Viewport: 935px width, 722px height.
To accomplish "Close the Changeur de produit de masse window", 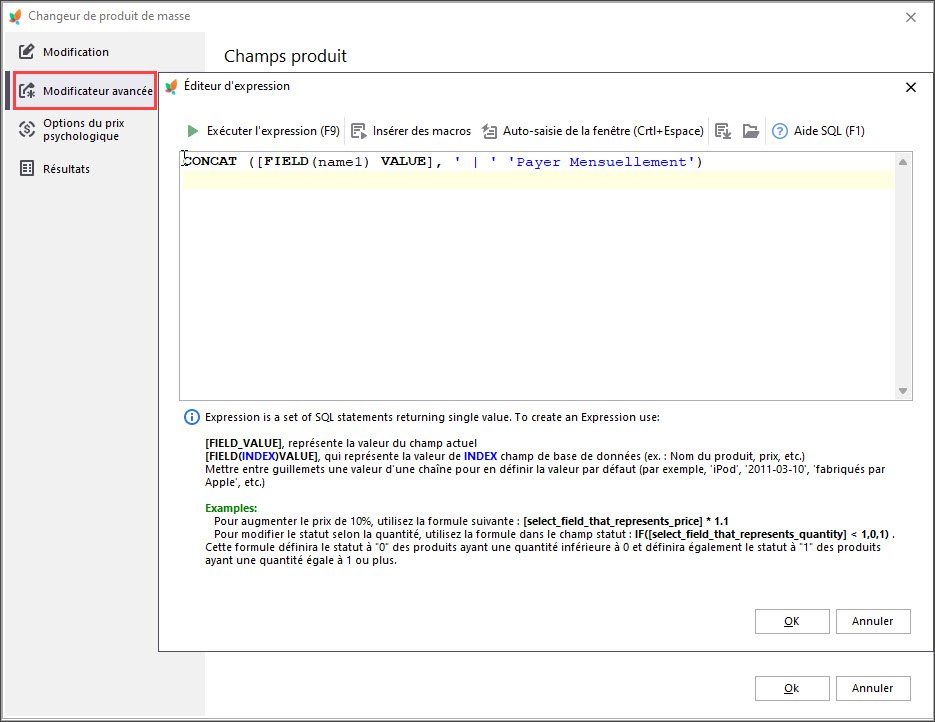I will 911,17.
